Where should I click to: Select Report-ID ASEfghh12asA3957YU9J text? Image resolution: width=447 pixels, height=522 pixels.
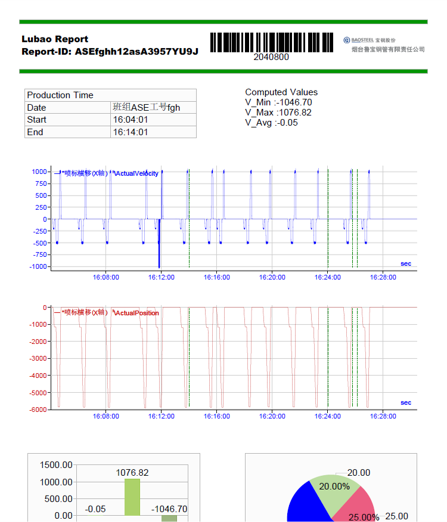tap(110, 52)
